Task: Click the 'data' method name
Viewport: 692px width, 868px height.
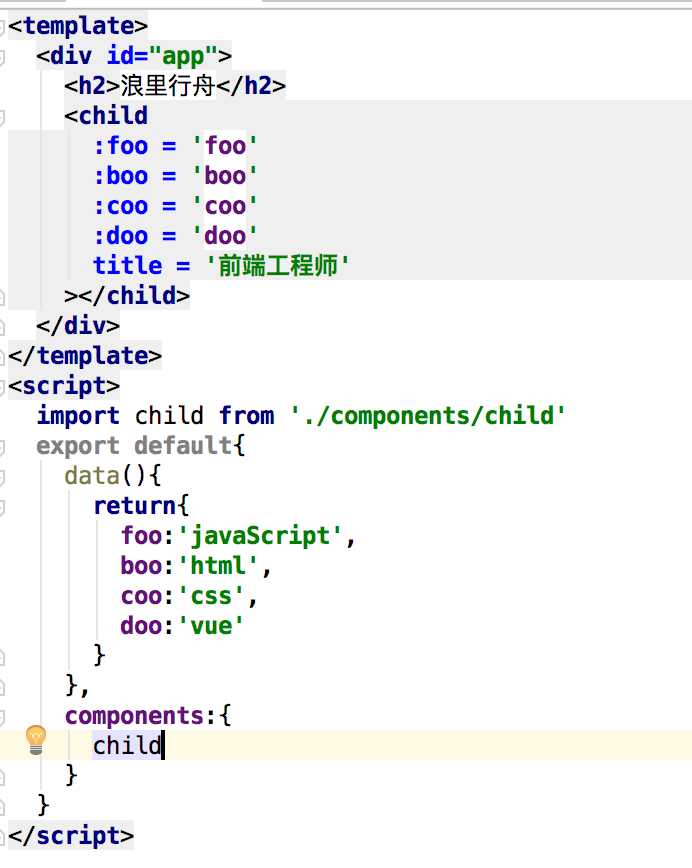Action: [x=92, y=476]
